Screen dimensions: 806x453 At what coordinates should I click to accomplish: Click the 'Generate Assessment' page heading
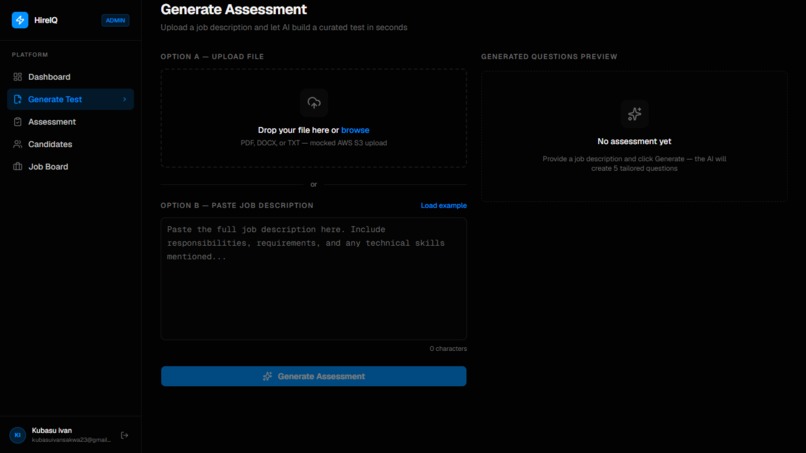point(233,9)
